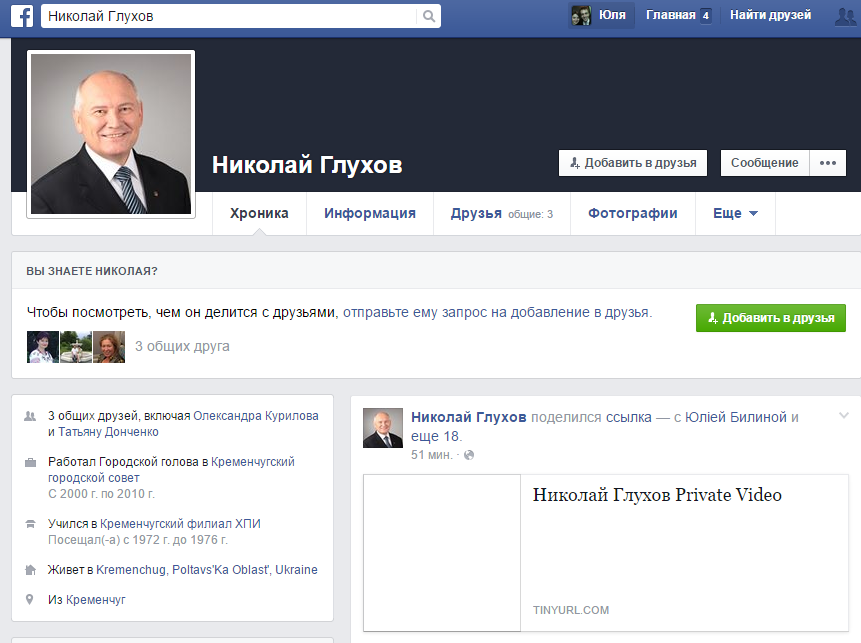Click the Главная link in top bar
Image resolution: width=861 pixels, height=643 pixels.
click(670, 15)
